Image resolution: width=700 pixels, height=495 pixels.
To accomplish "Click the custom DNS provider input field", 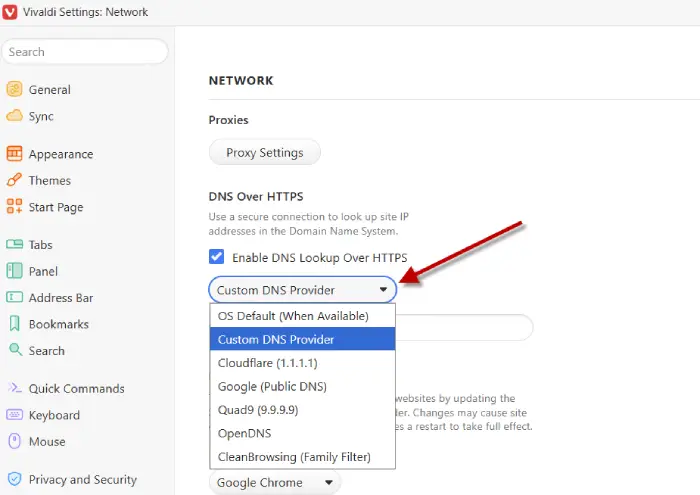I will tap(463, 327).
